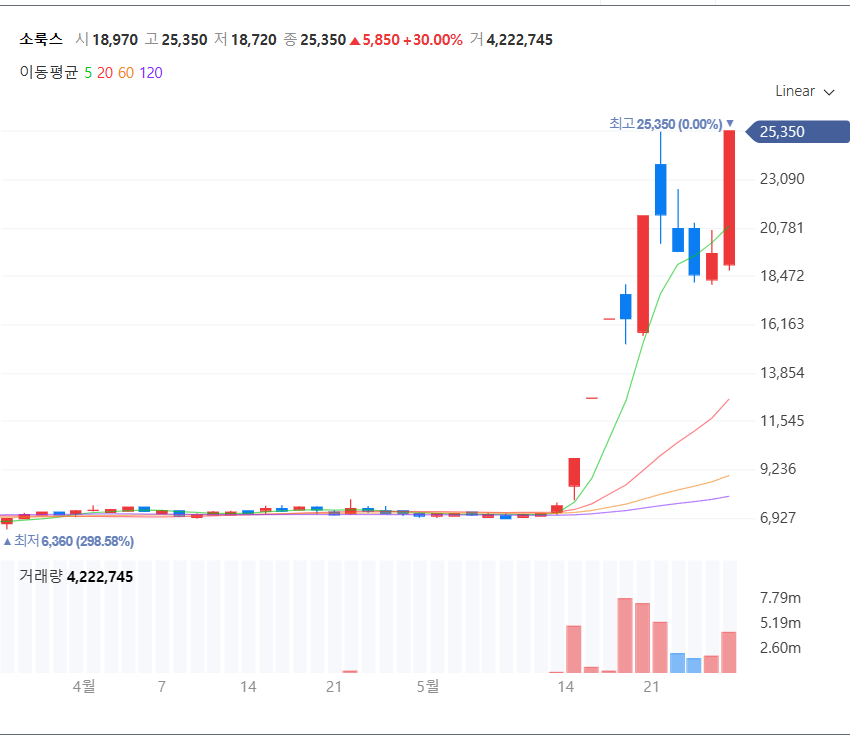
Task: Click the 최고 25,350 (0.00%) marker
Action: point(671,124)
